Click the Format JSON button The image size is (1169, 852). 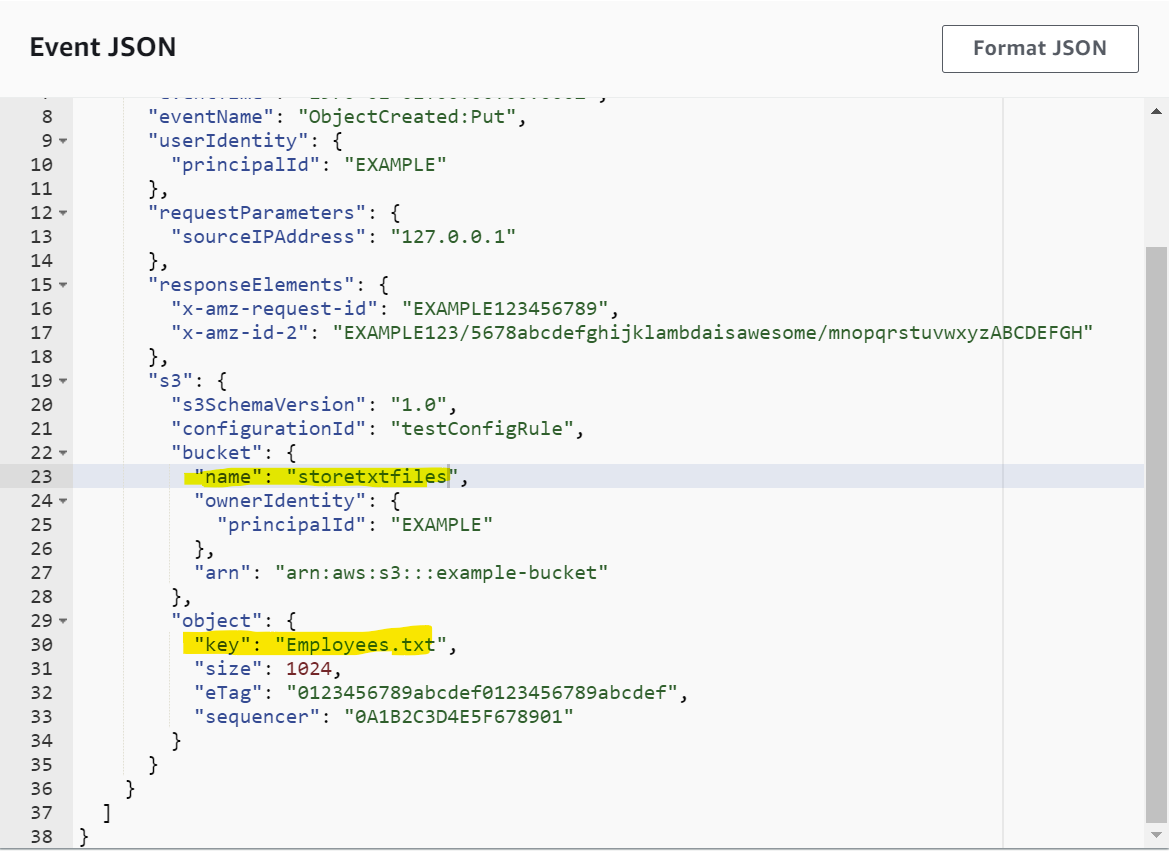pyautogui.click(x=1040, y=48)
